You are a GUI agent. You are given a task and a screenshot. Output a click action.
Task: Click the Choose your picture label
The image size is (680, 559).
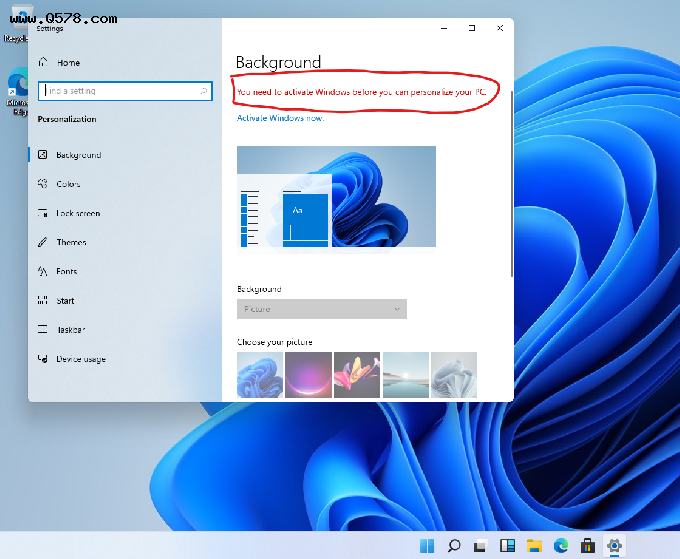(275, 342)
